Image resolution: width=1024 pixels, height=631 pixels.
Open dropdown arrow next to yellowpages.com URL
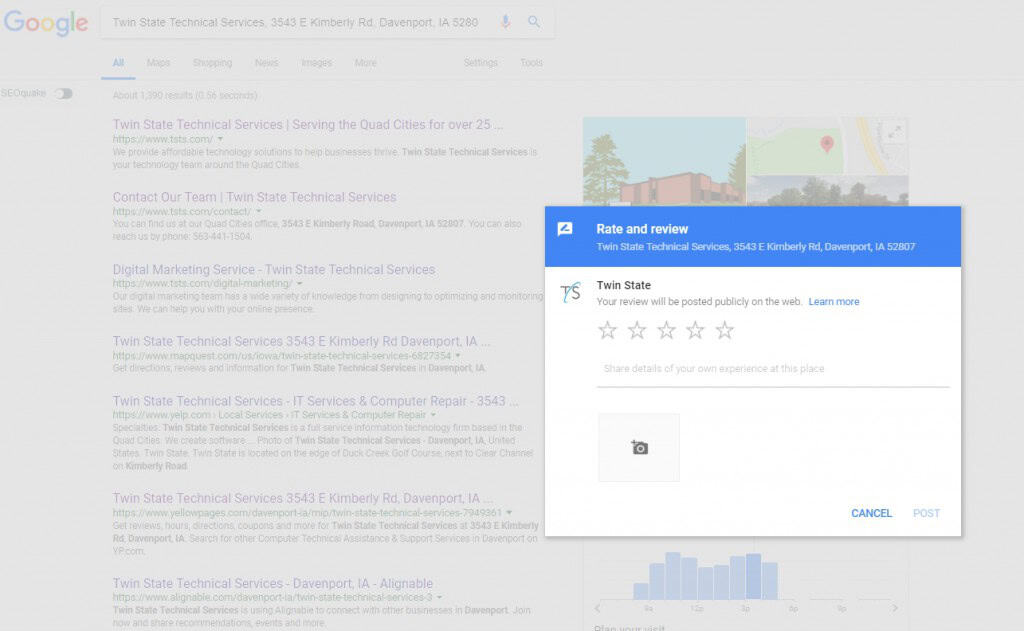(509, 513)
